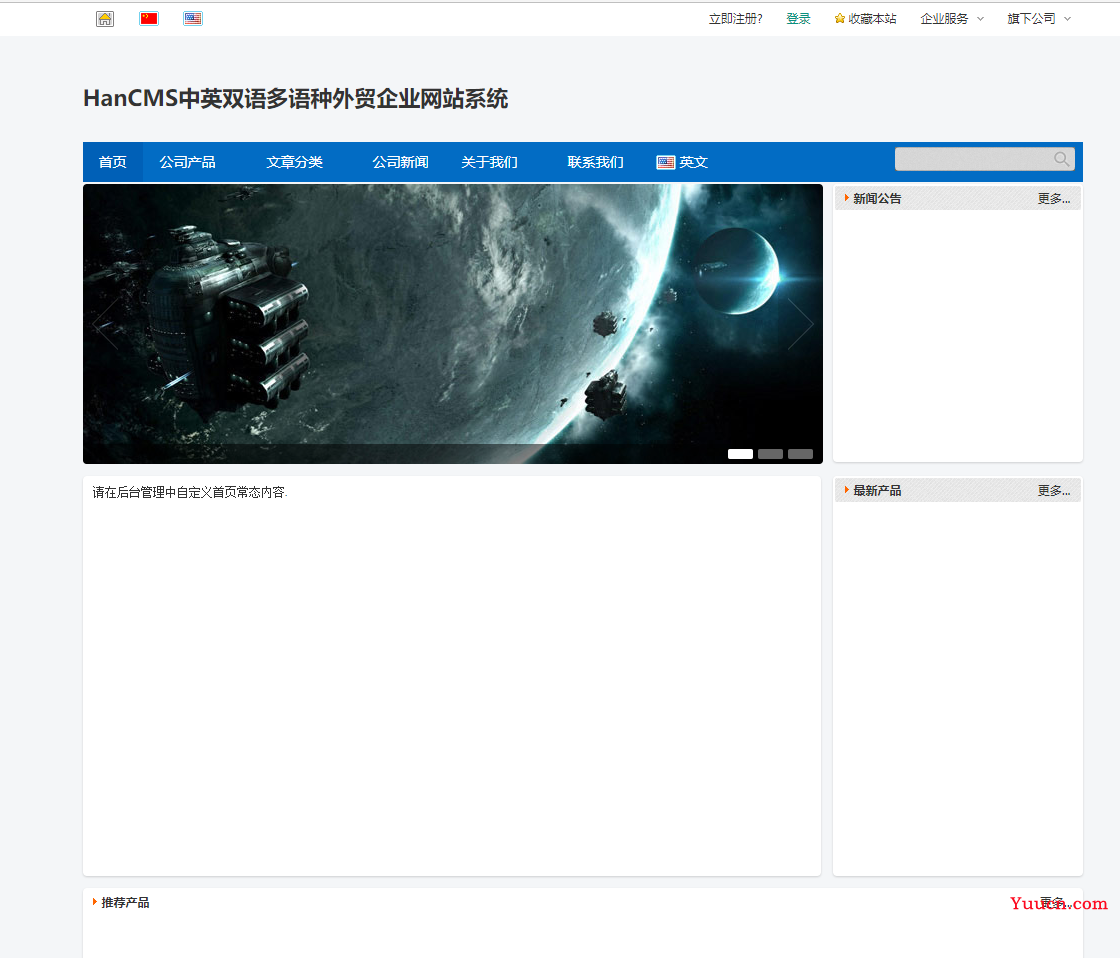
Task: Focus the search input field
Action: pyautogui.click(x=974, y=159)
